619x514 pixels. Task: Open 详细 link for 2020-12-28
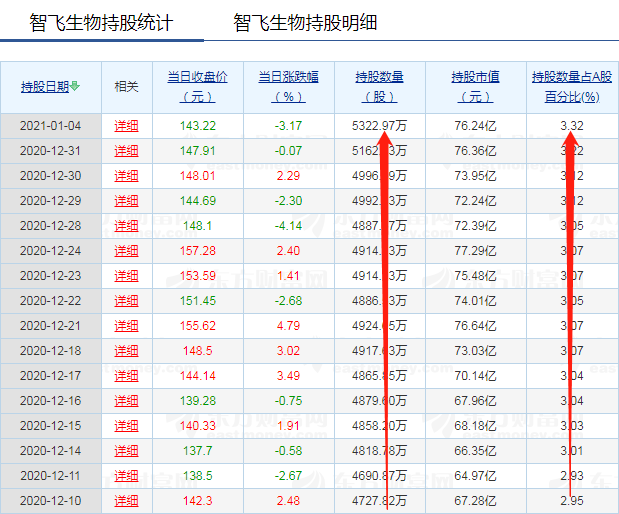pos(126,226)
